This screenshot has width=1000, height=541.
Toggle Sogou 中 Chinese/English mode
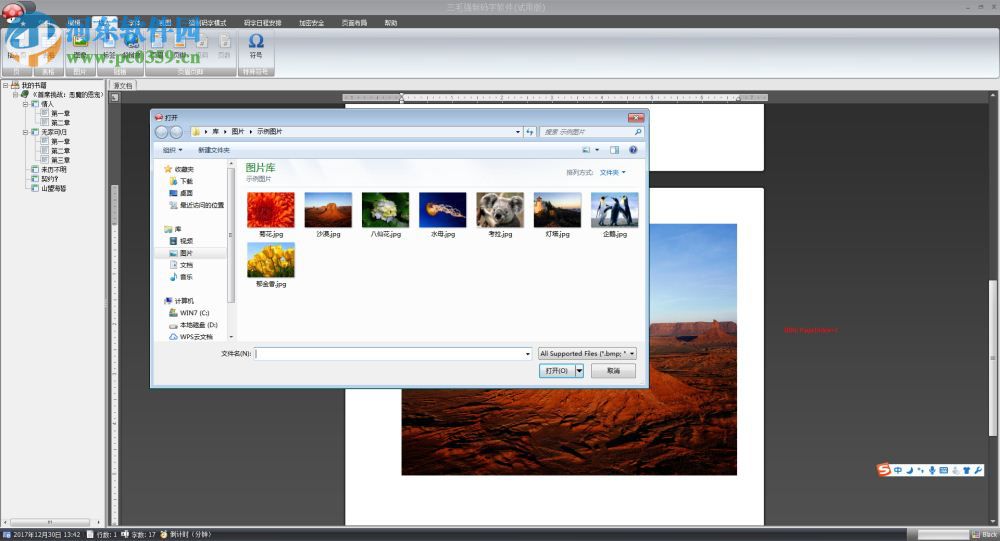897,470
